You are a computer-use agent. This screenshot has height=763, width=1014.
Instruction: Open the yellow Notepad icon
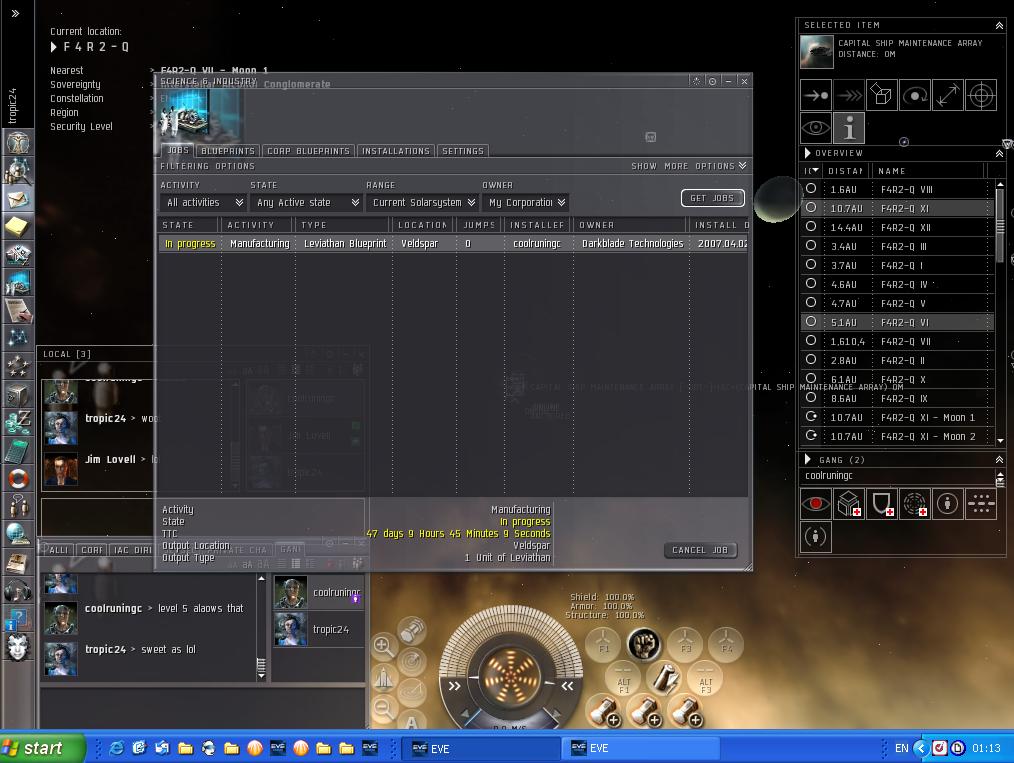(x=17, y=226)
